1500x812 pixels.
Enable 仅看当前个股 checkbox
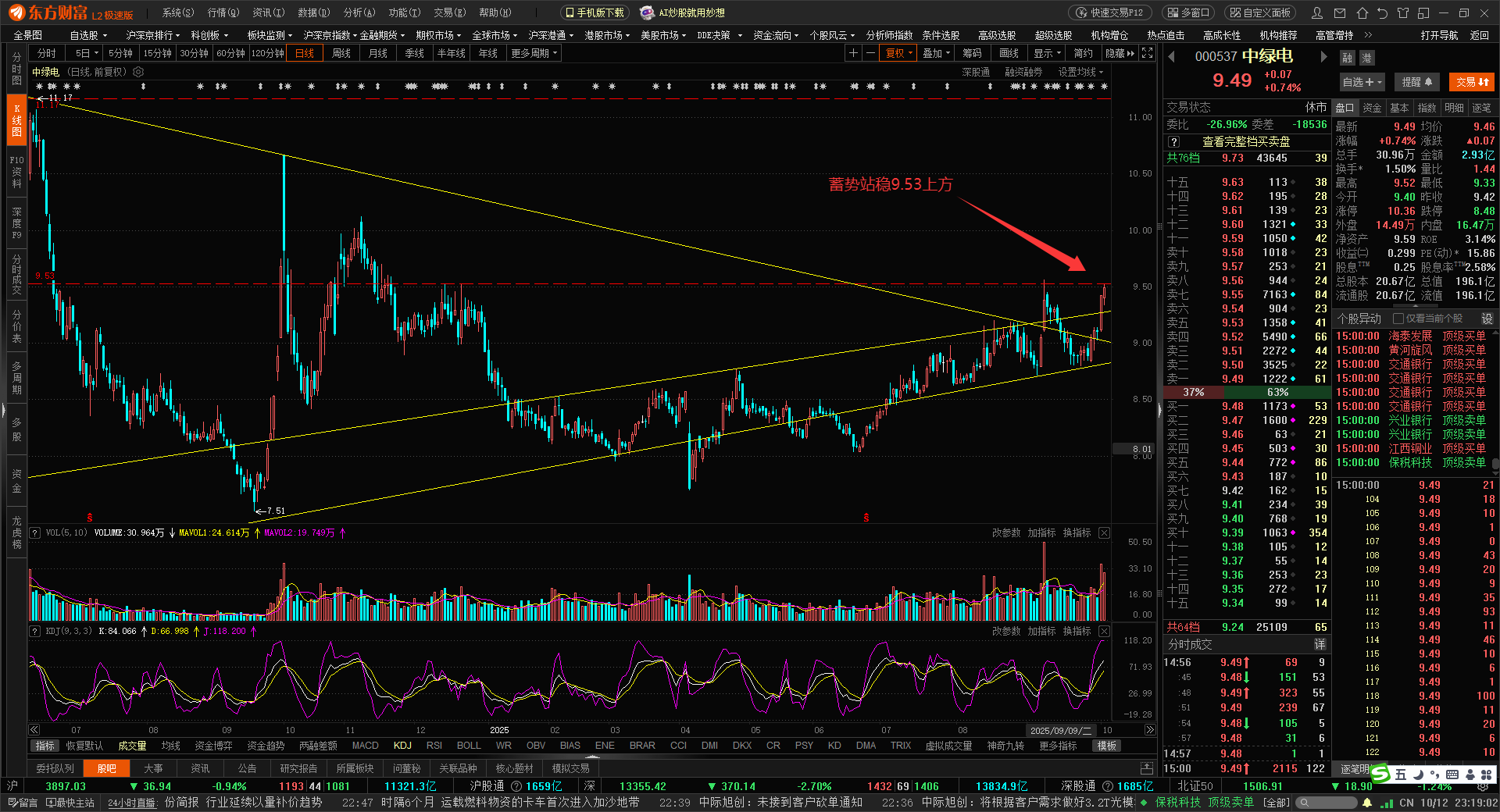pos(1398,319)
